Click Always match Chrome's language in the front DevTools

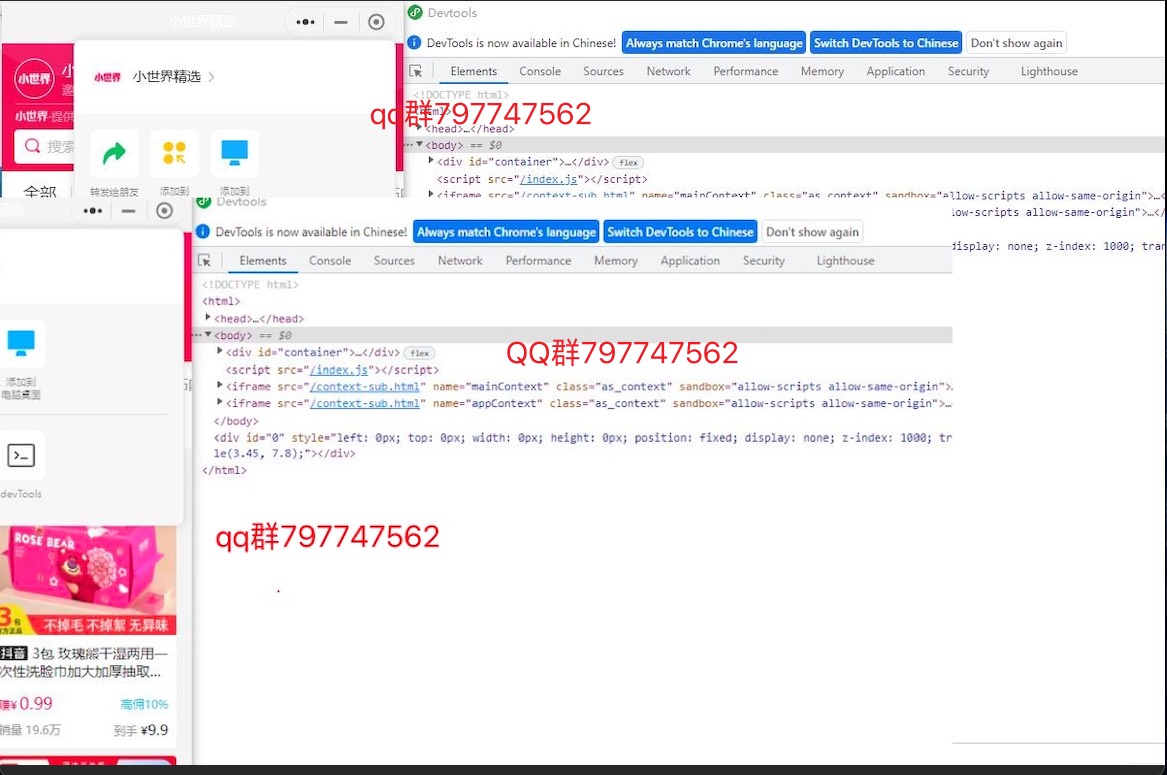coord(506,232)
